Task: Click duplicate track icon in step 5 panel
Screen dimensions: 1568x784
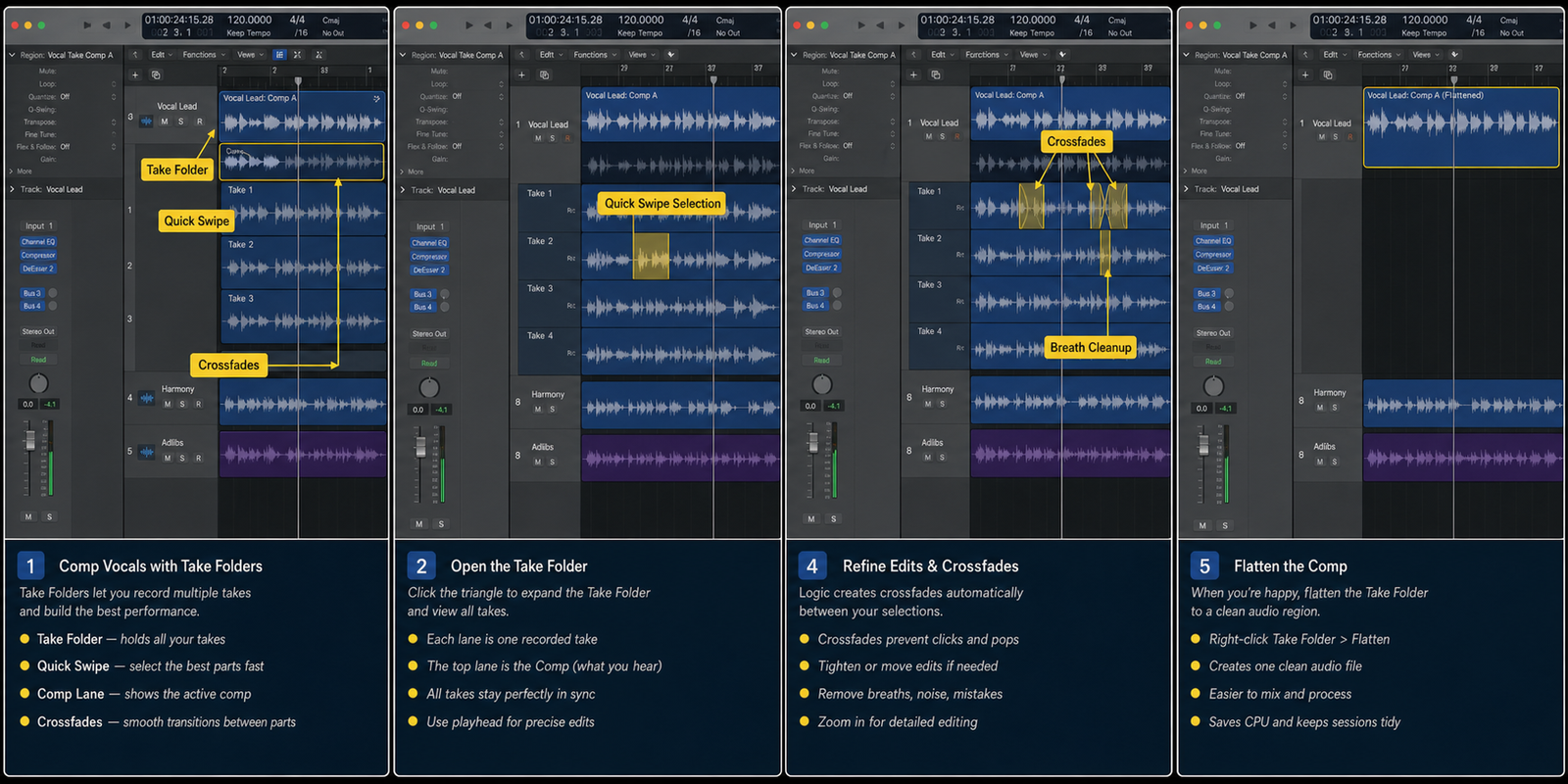Action: click(x=1328, y=74)
